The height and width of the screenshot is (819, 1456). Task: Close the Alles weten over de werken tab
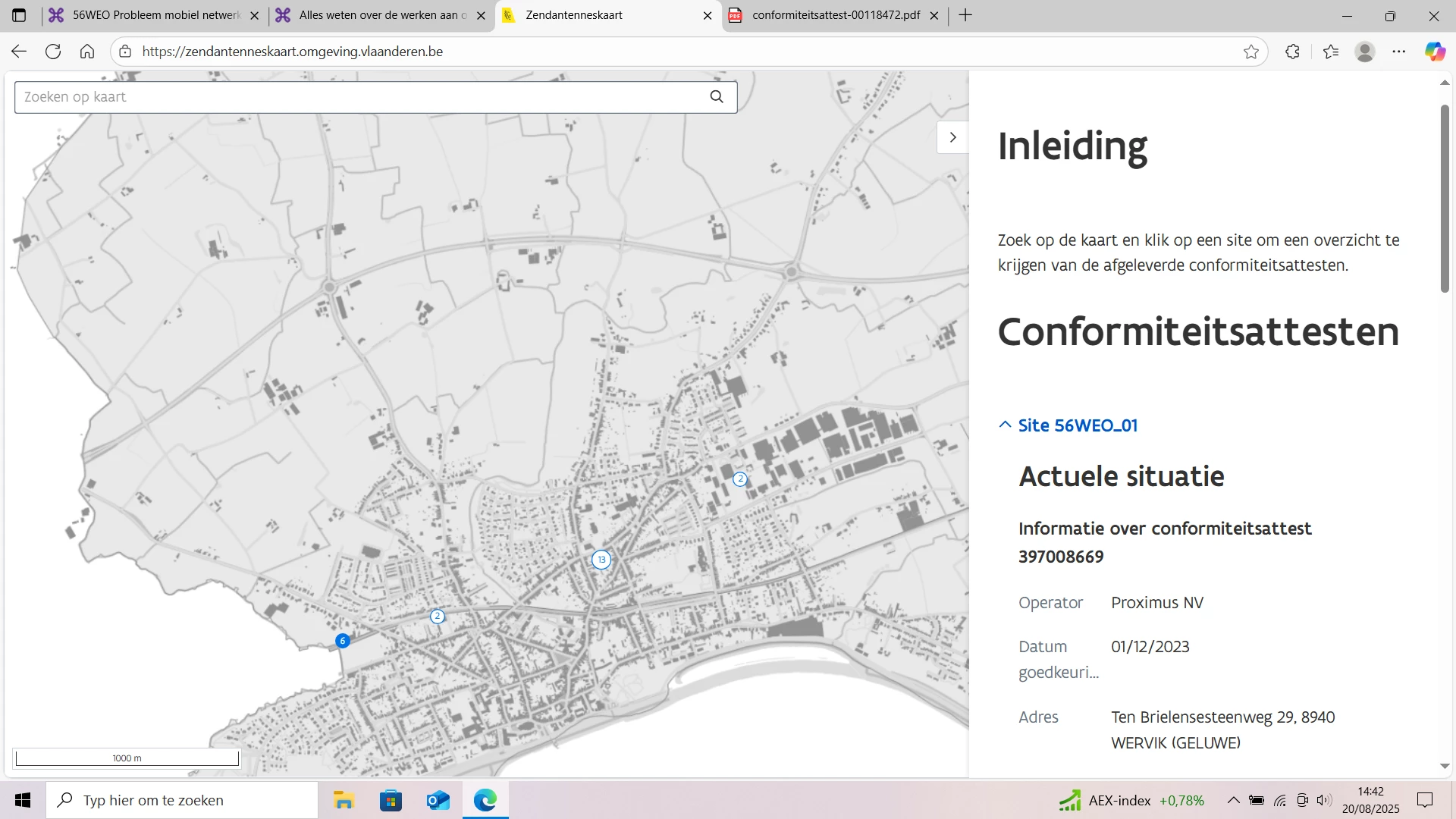click(481, 15)
